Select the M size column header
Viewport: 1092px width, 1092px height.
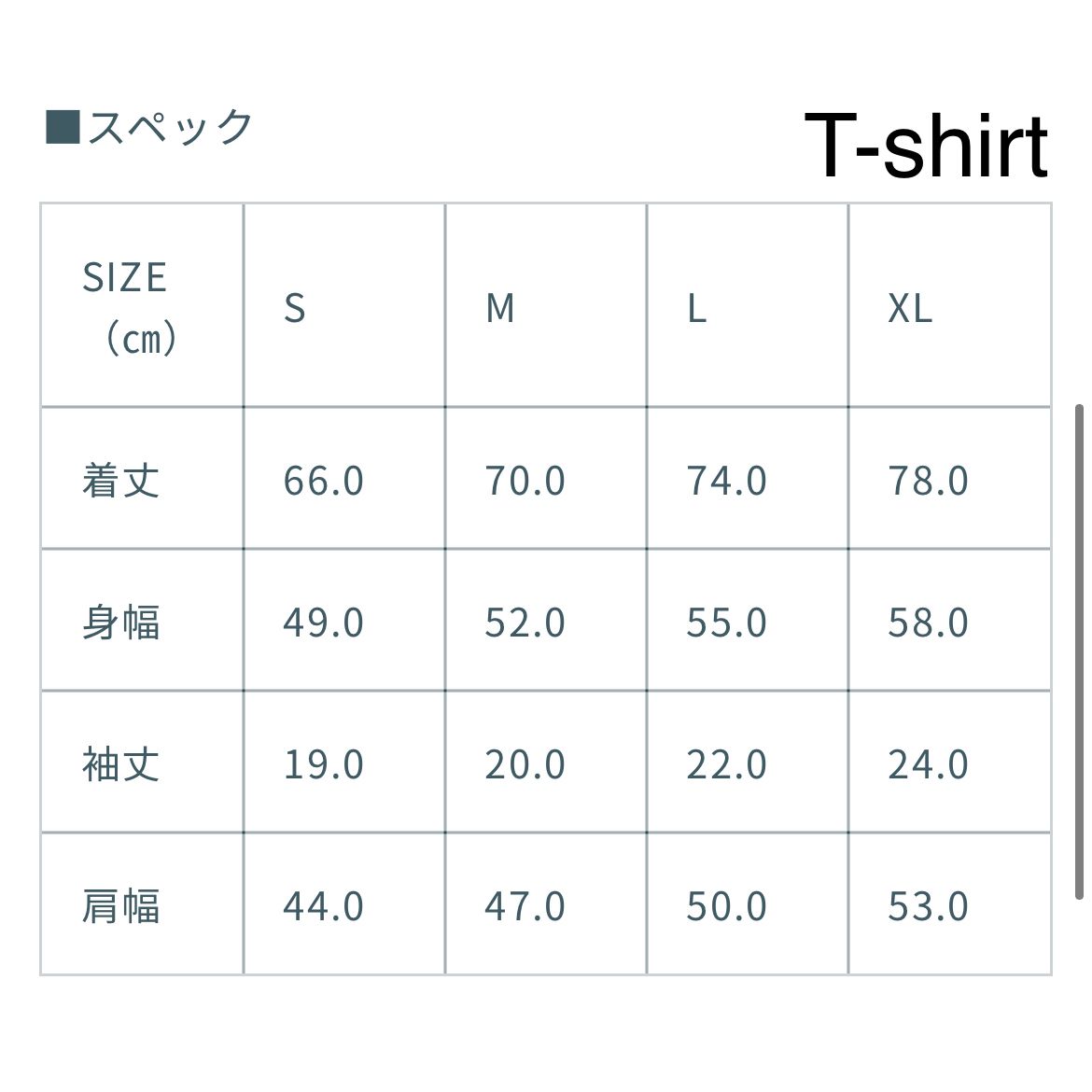pyautogui.click(x=500, y=308)
